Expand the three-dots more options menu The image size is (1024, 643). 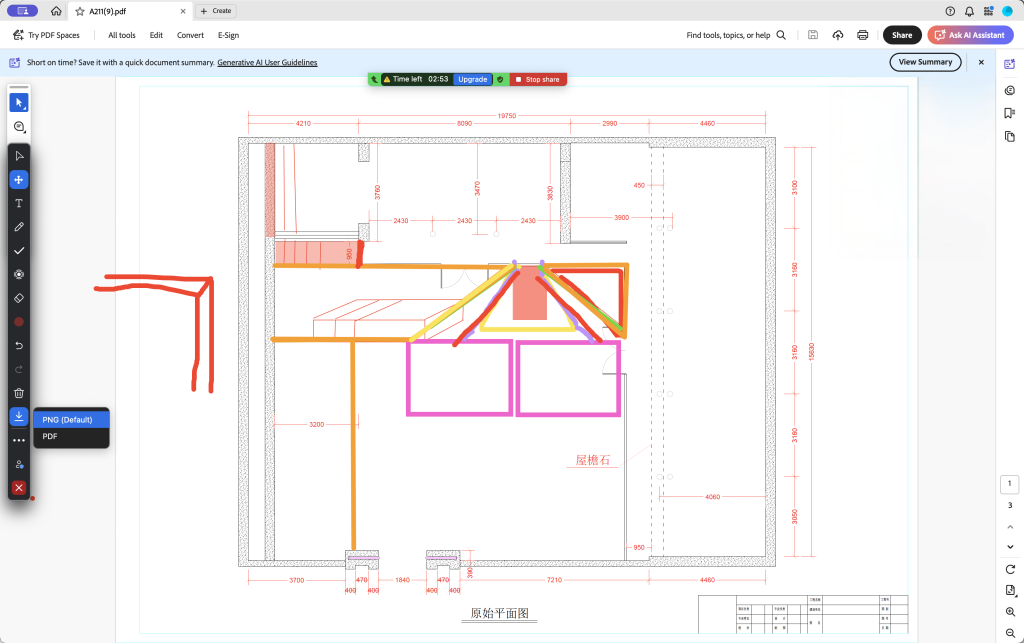coord(19,440)
